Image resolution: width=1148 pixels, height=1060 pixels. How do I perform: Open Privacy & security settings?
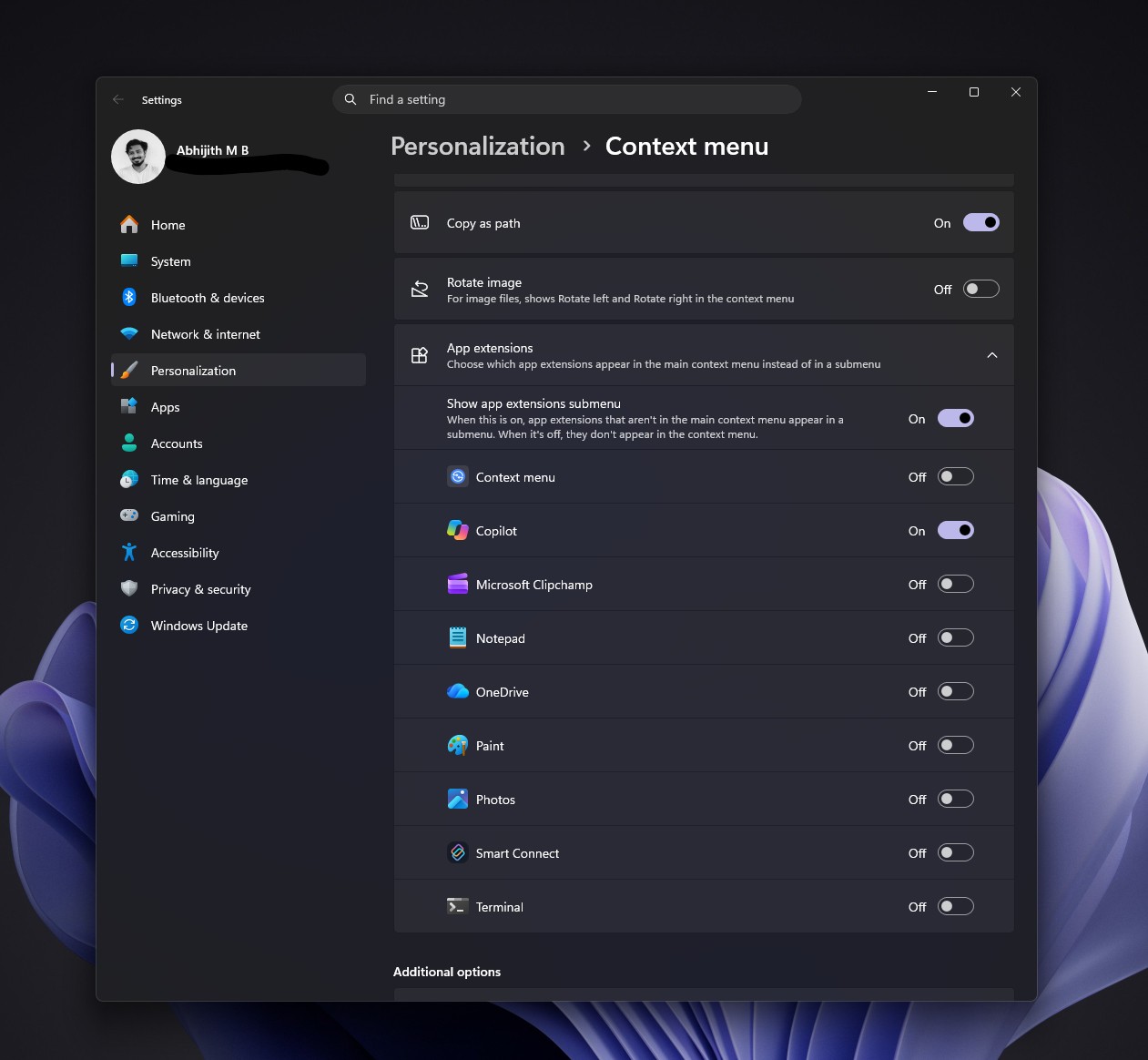pyautogui.click(x=239, y=588)
